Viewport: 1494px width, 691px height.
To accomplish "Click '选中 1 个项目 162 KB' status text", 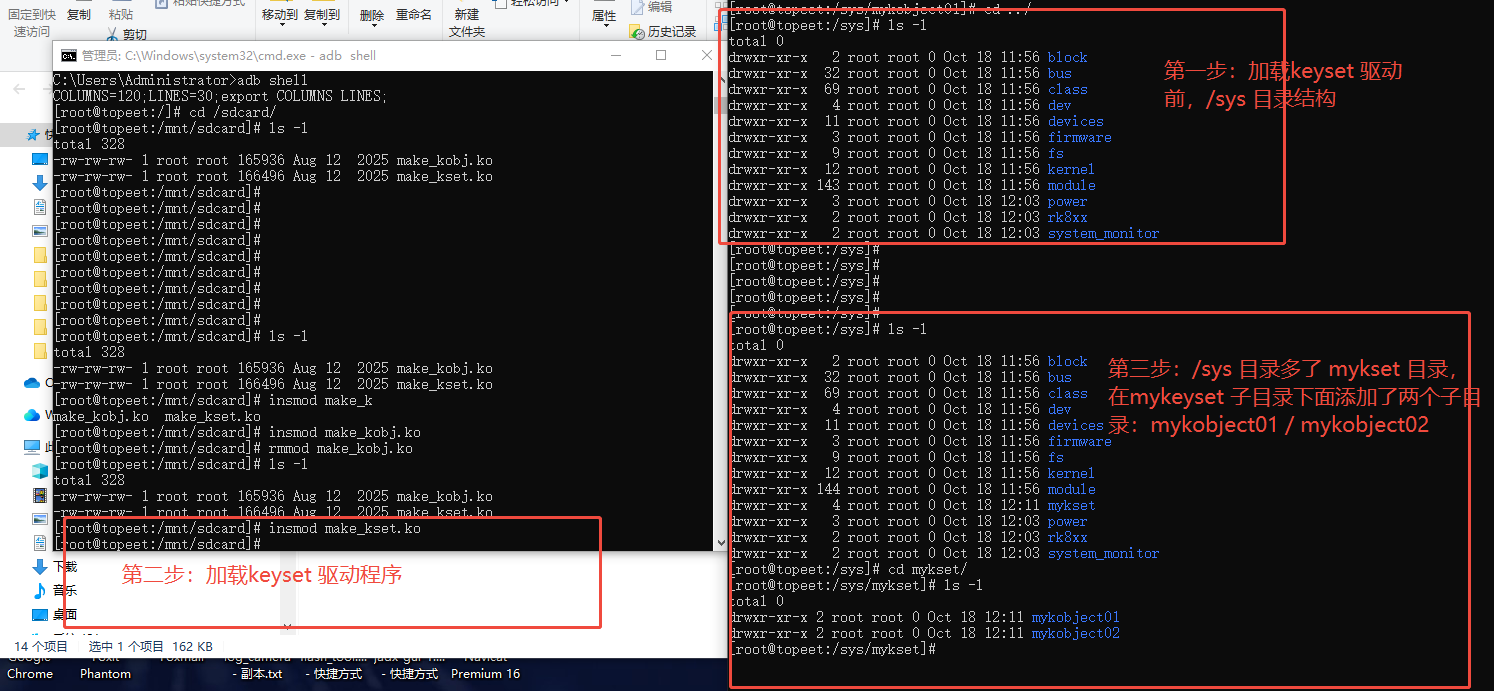I will [x=151, y=647].
